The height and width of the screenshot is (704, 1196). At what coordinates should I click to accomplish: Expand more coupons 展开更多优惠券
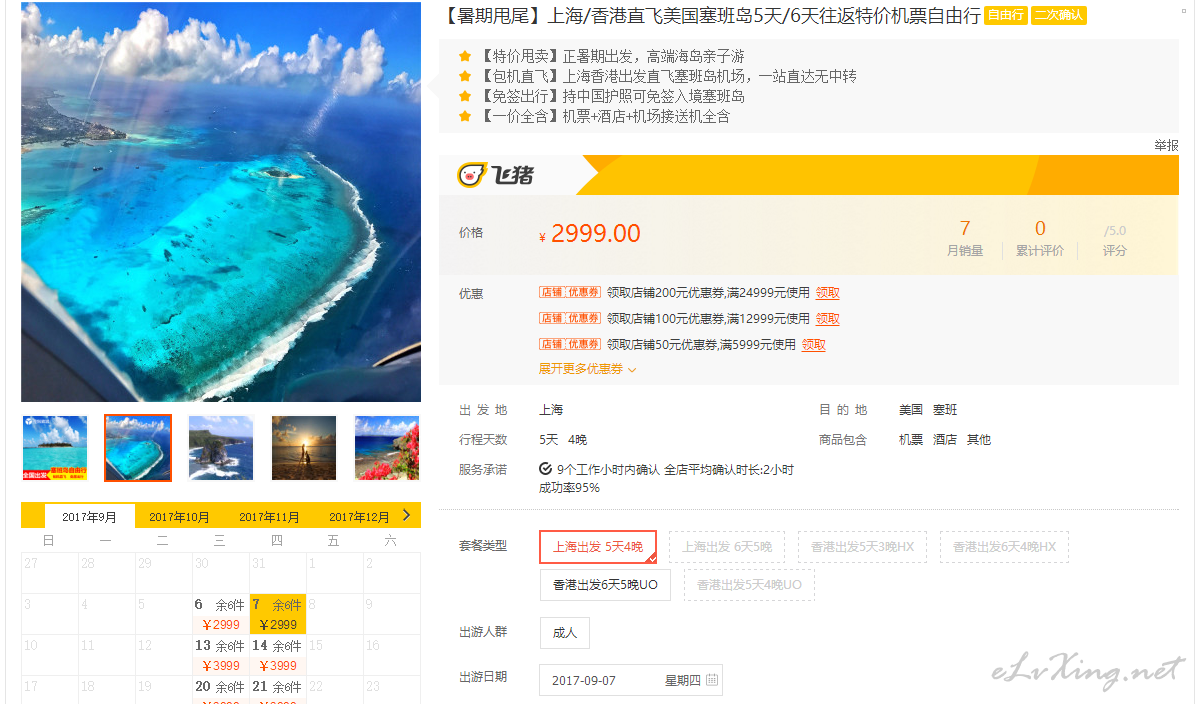coord(587,369)
